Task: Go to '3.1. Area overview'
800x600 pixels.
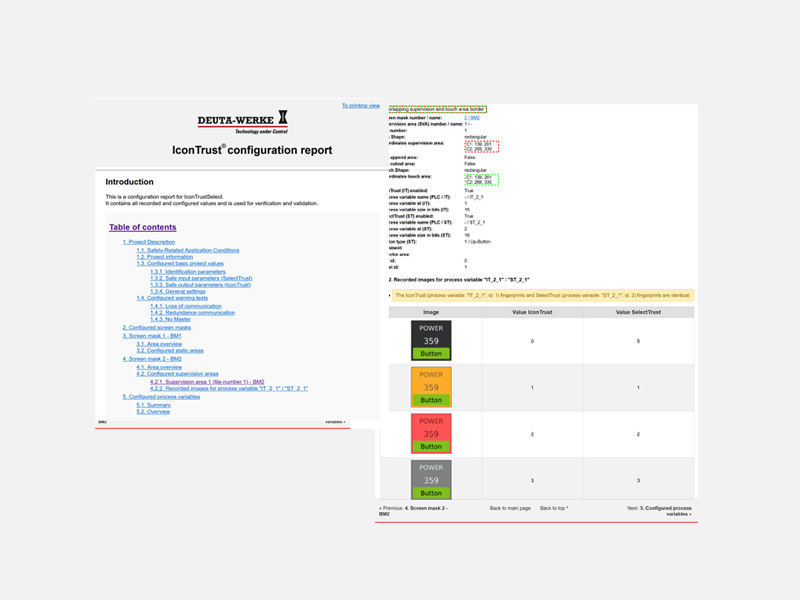Action: coord(159,344)
